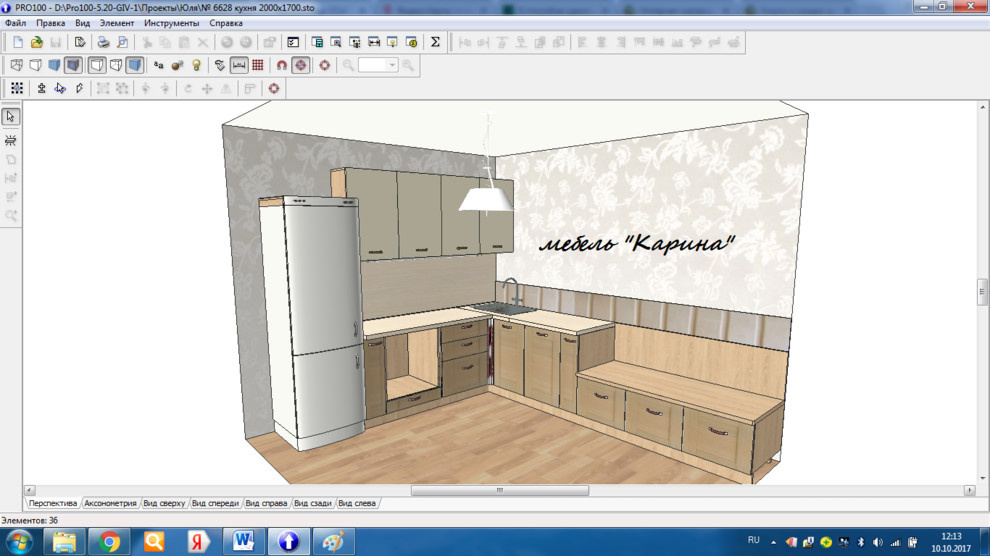
Task: Select the Вид слева view tab
Action: [x=357, y=503]
